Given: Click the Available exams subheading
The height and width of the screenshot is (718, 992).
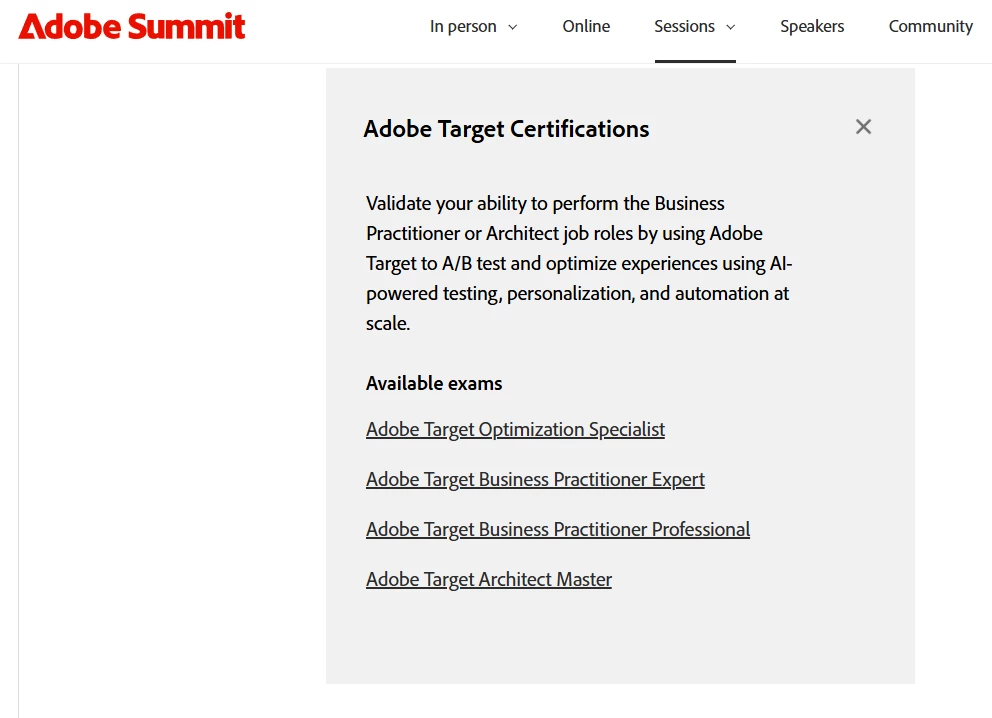Looking at the screenshot, I should click(x=434, y=383).
